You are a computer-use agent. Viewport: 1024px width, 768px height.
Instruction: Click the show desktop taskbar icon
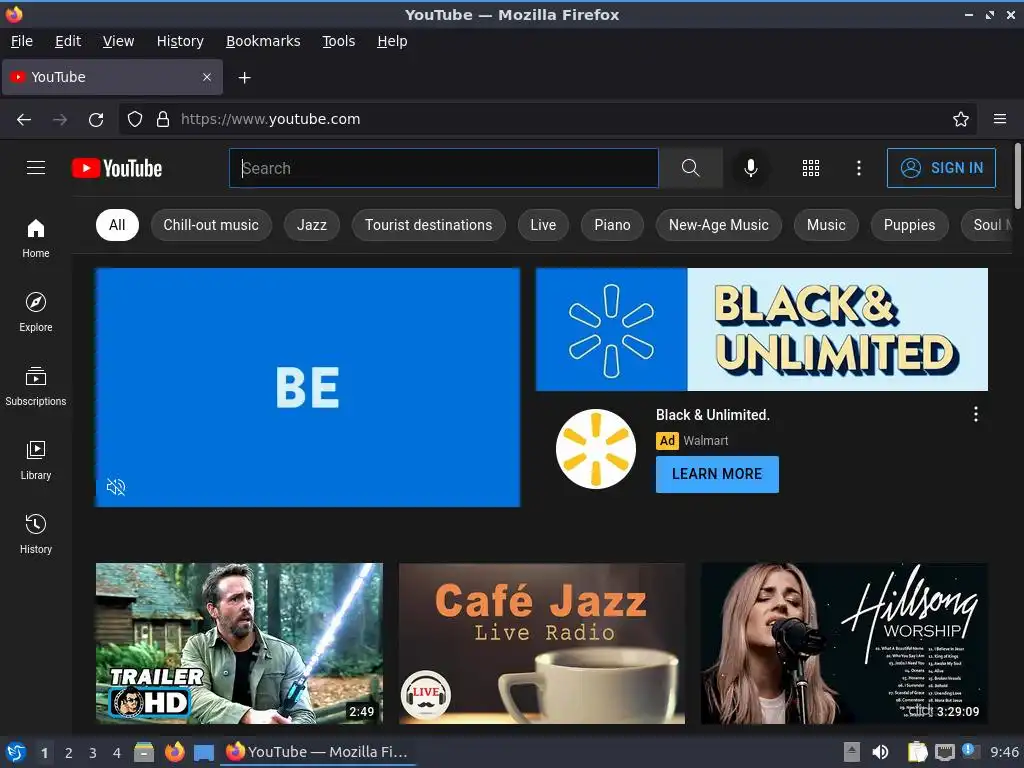[x=204, y=753]
